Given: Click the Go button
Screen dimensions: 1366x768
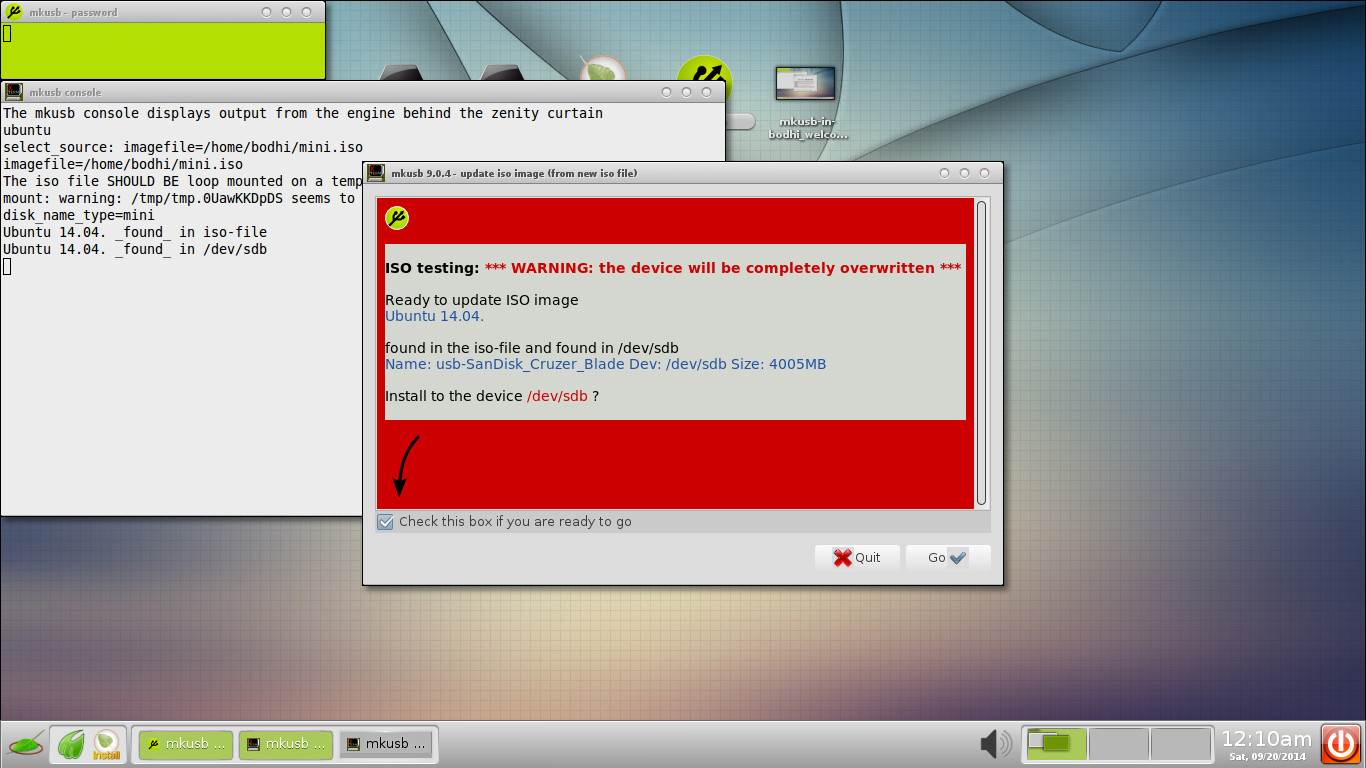Looking at the screenshot, I should click(x=947, y=558).
